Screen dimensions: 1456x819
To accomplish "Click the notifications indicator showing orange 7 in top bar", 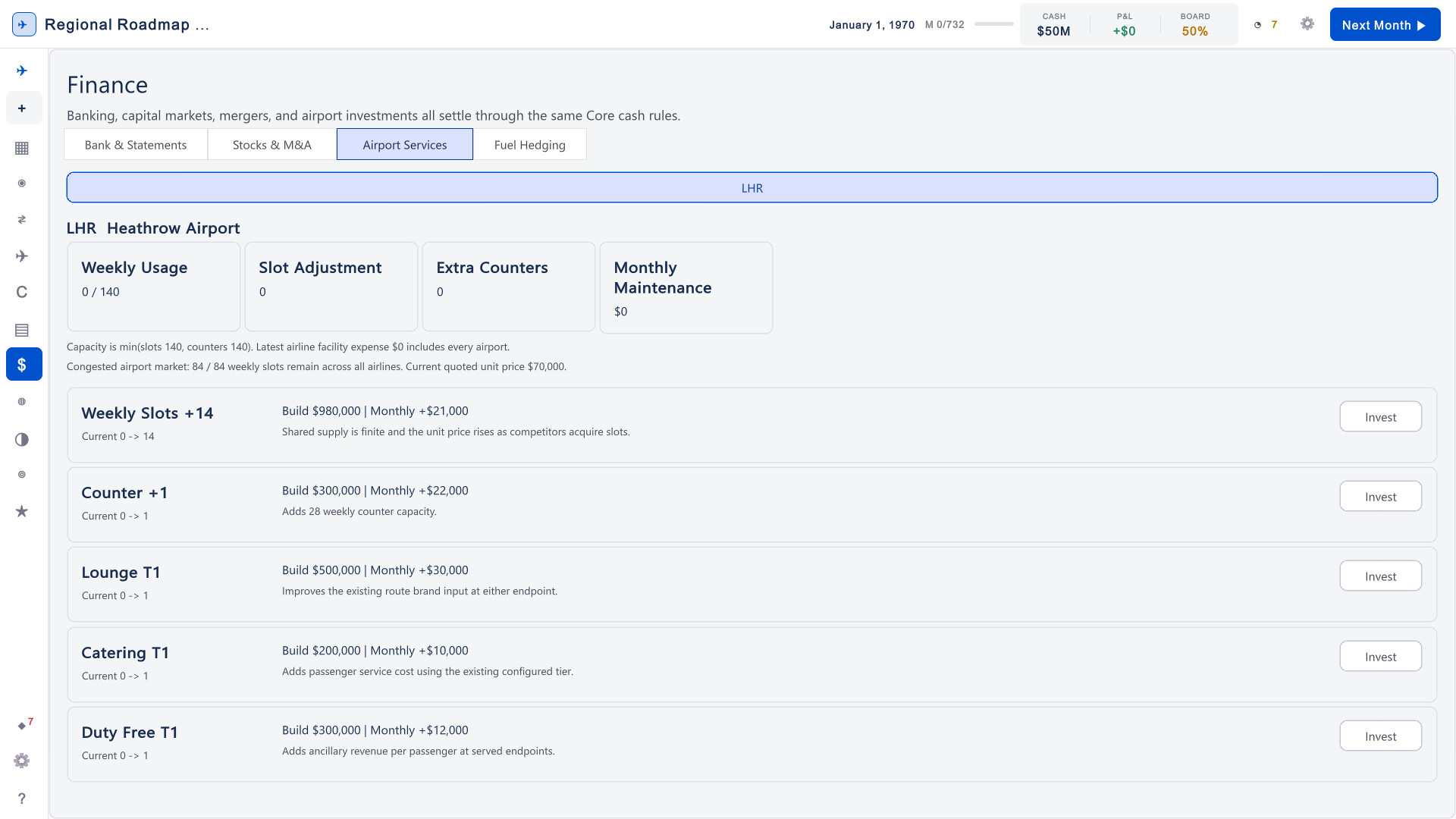I will pos(1266,24).
